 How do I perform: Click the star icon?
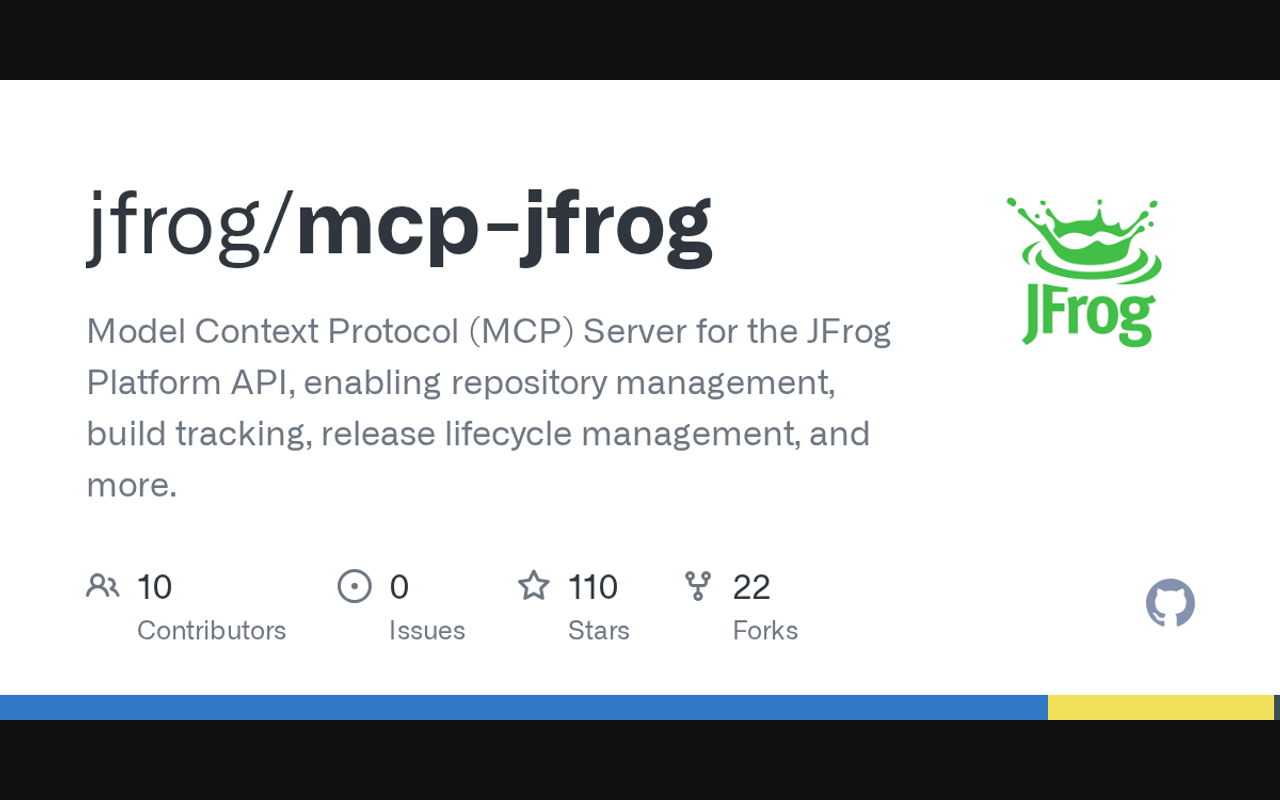534,586
